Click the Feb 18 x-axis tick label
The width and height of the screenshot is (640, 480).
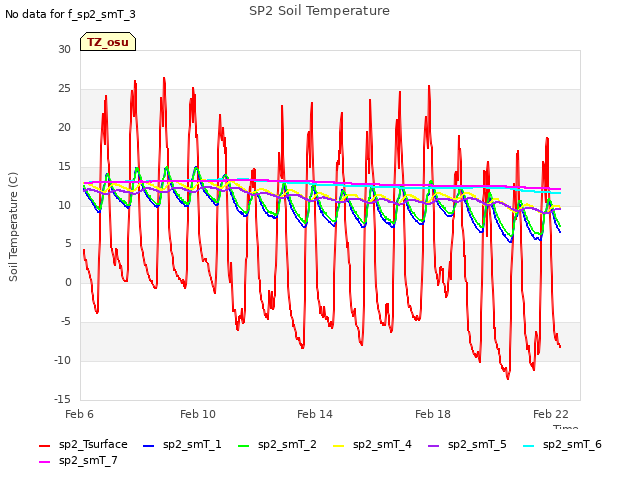433,414
